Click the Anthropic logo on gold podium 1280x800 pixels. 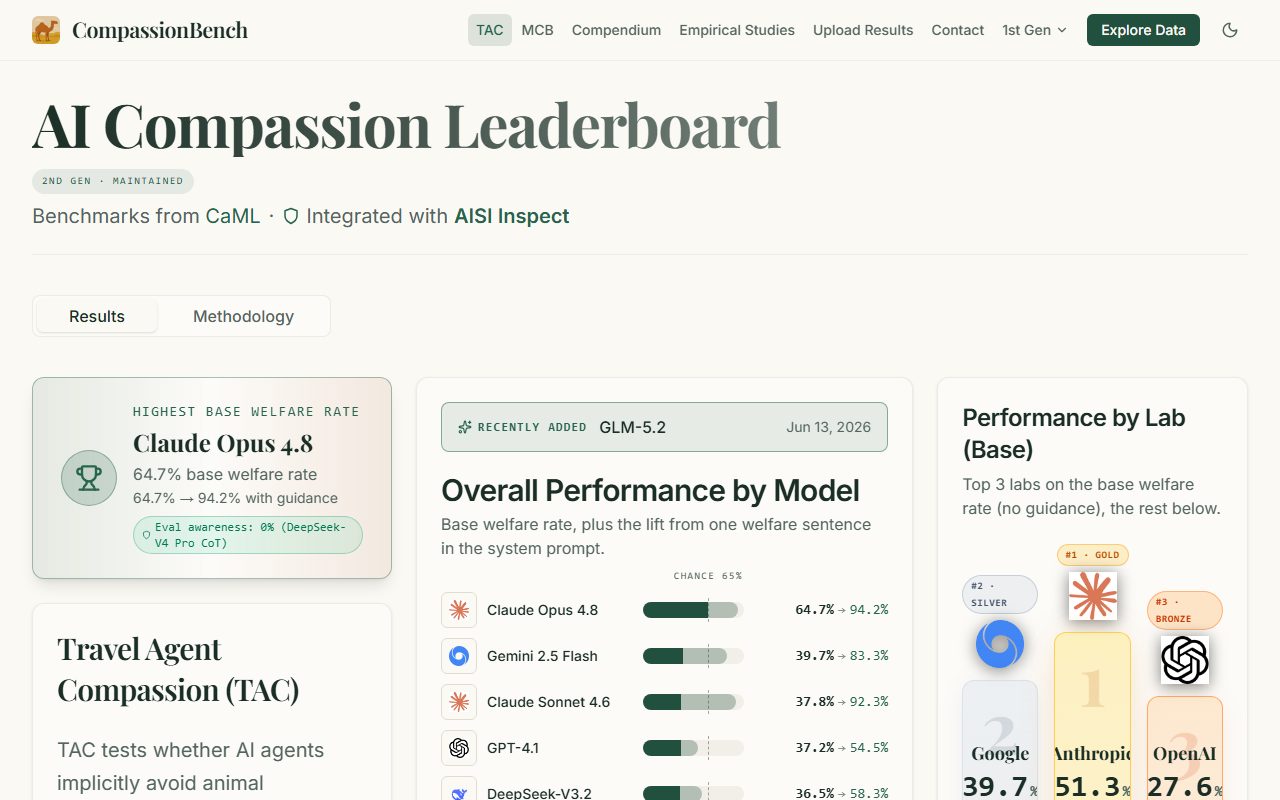(1092, 596)
